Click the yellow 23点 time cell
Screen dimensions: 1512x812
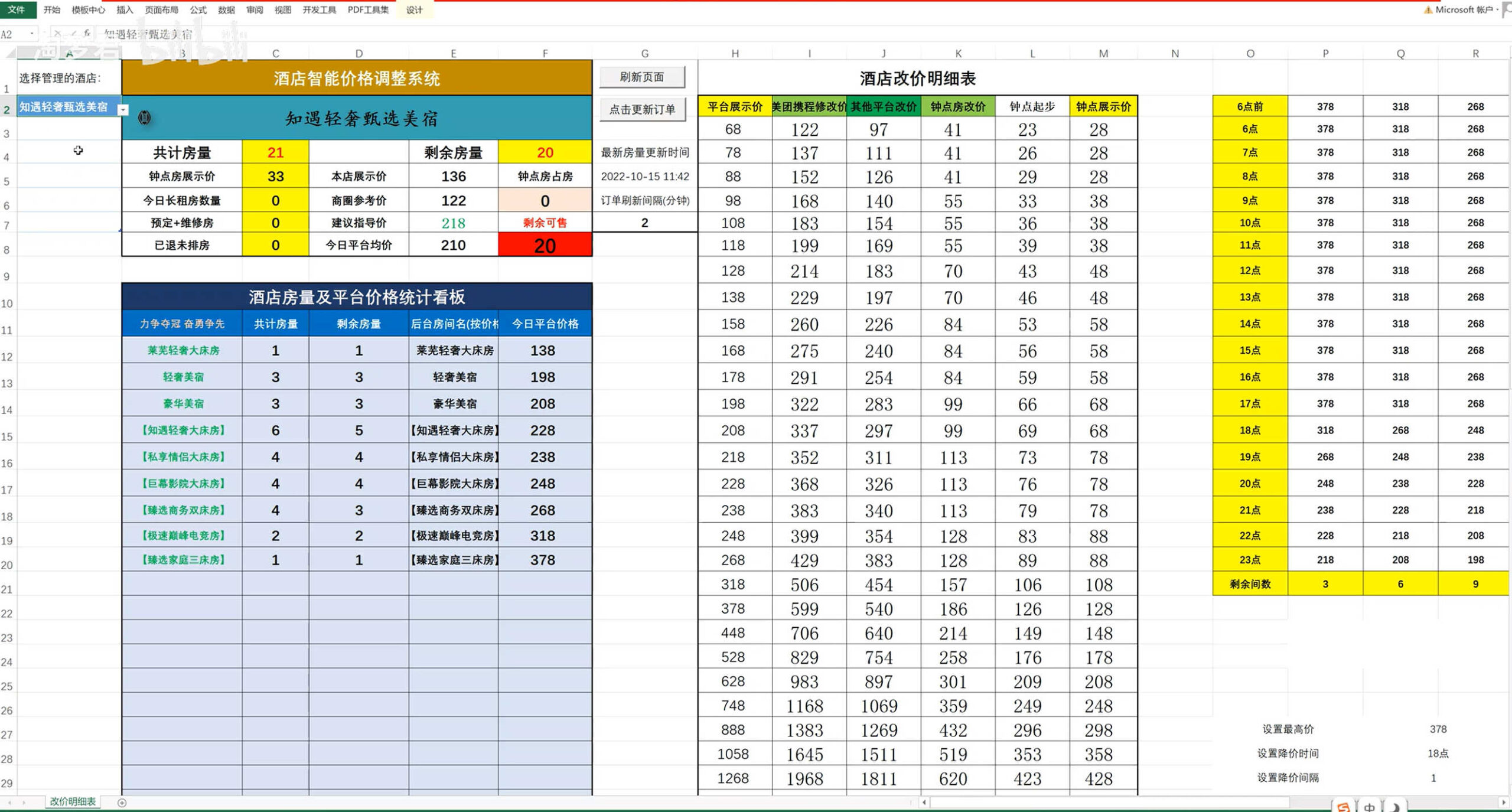[1250, 559]
